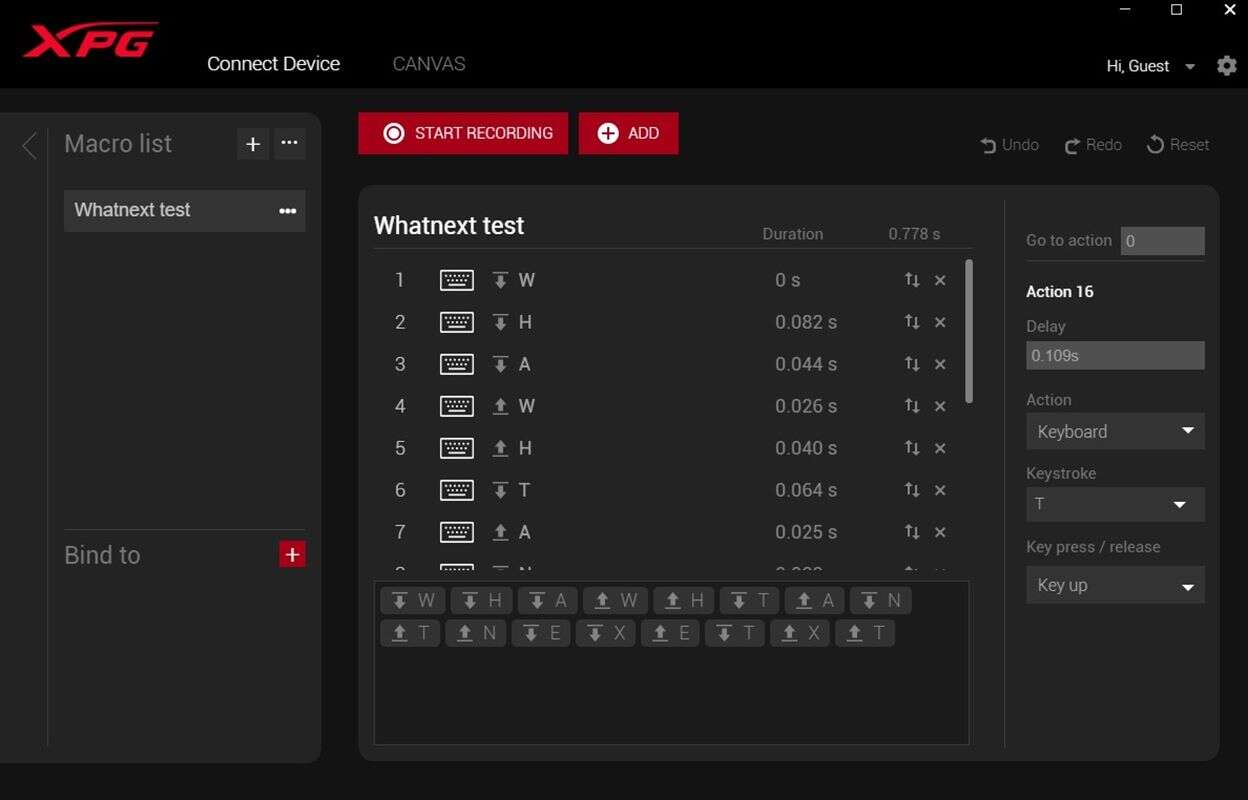Screen dimensions: 1248x800
Task: Open options for the Whatnext test macro
Action: click(287, 210)
